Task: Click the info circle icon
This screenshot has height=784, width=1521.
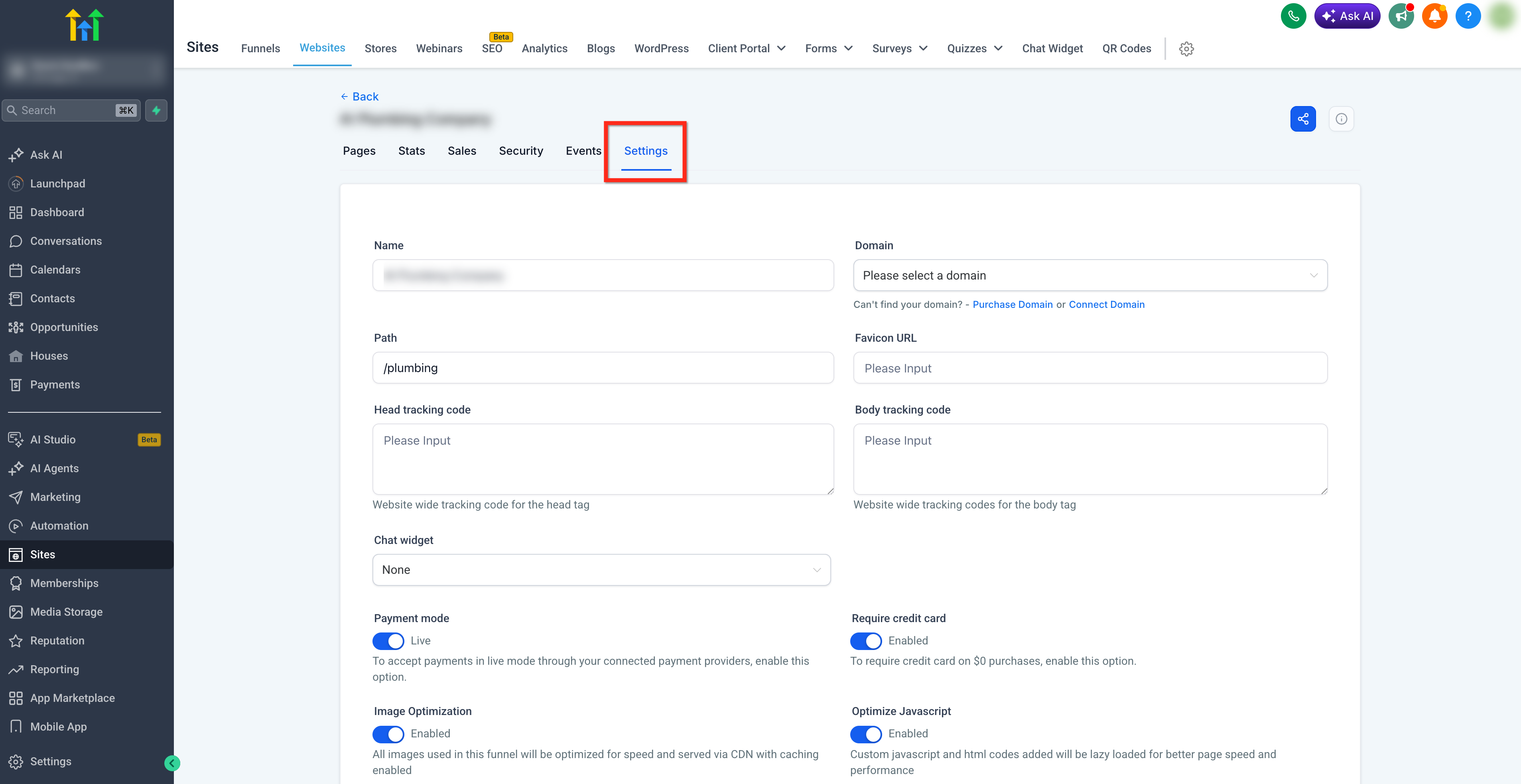Action: (1341, 119)
